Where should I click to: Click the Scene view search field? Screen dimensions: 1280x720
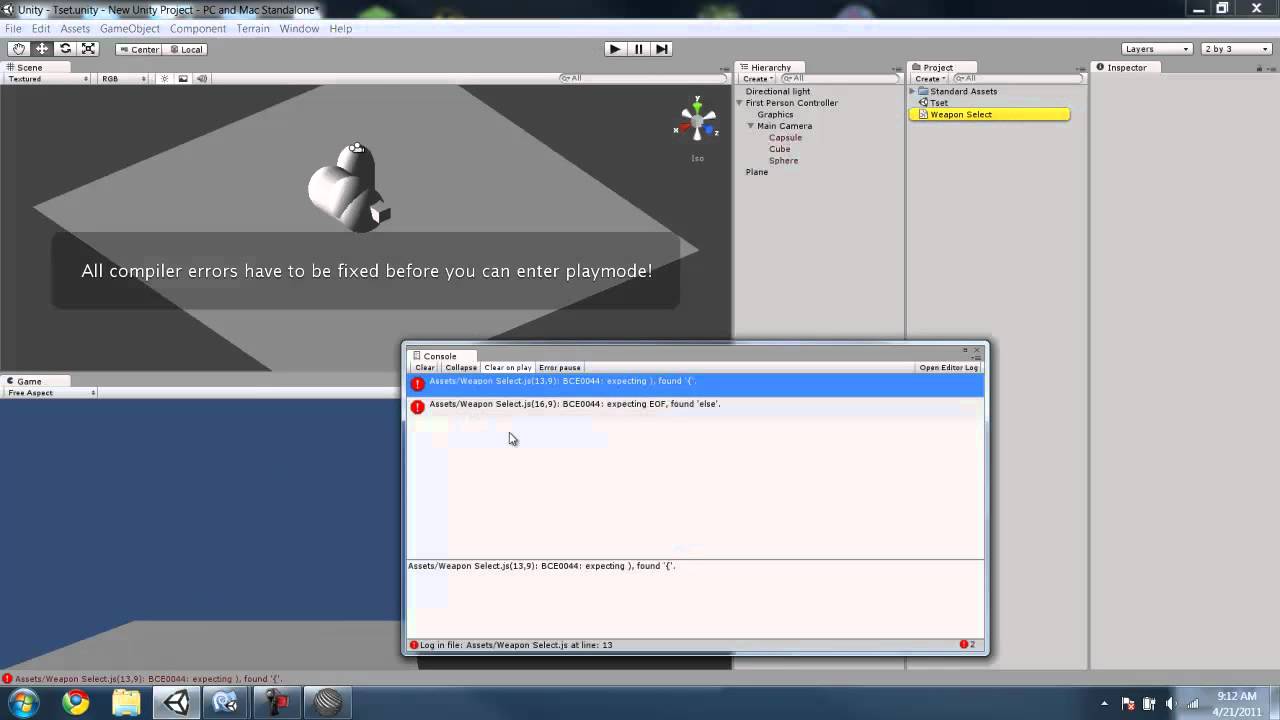coord(643,78)
